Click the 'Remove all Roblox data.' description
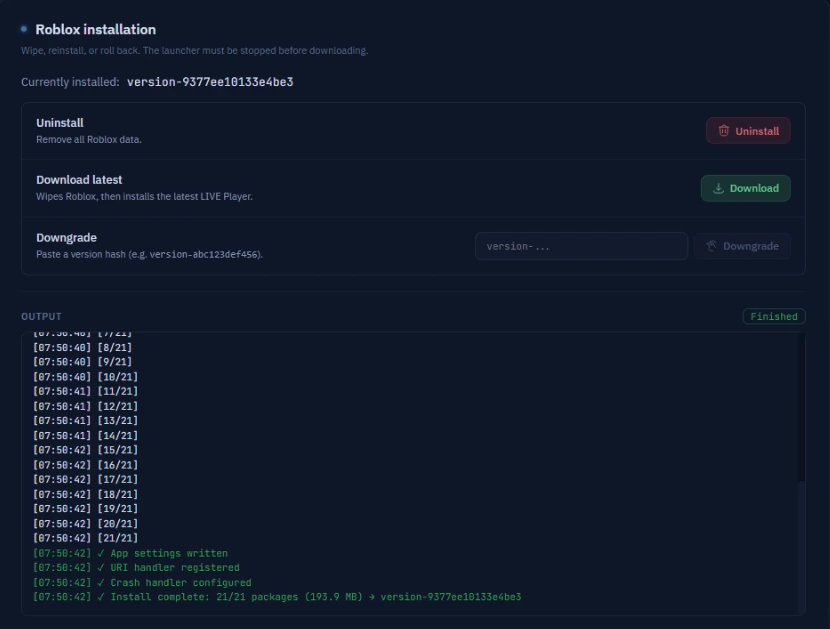The image size is (830, 629). [x=89, y=140]
